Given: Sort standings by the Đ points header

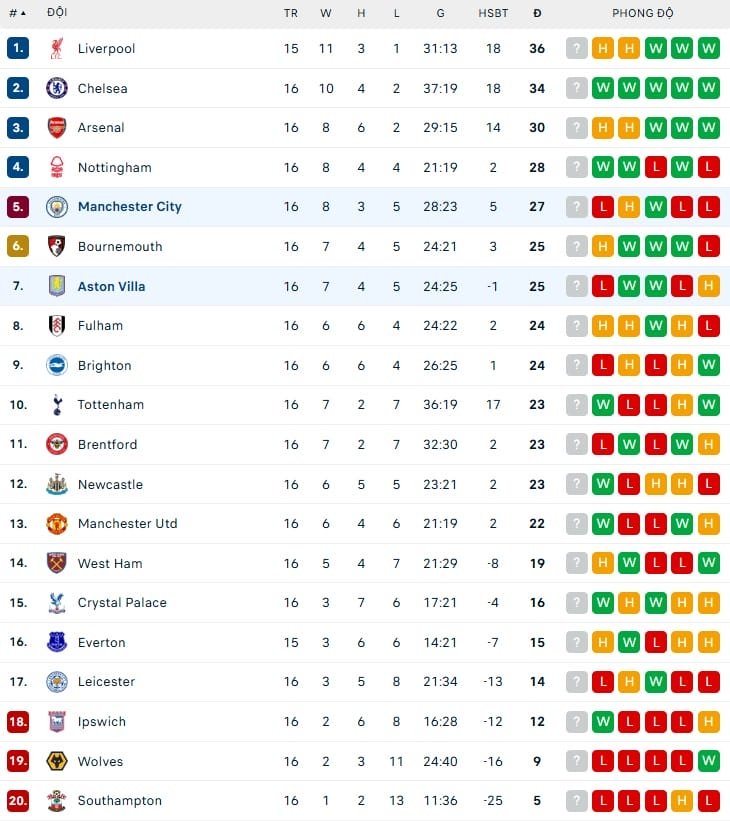Looking at the screenshot, I should click(537, 13).
